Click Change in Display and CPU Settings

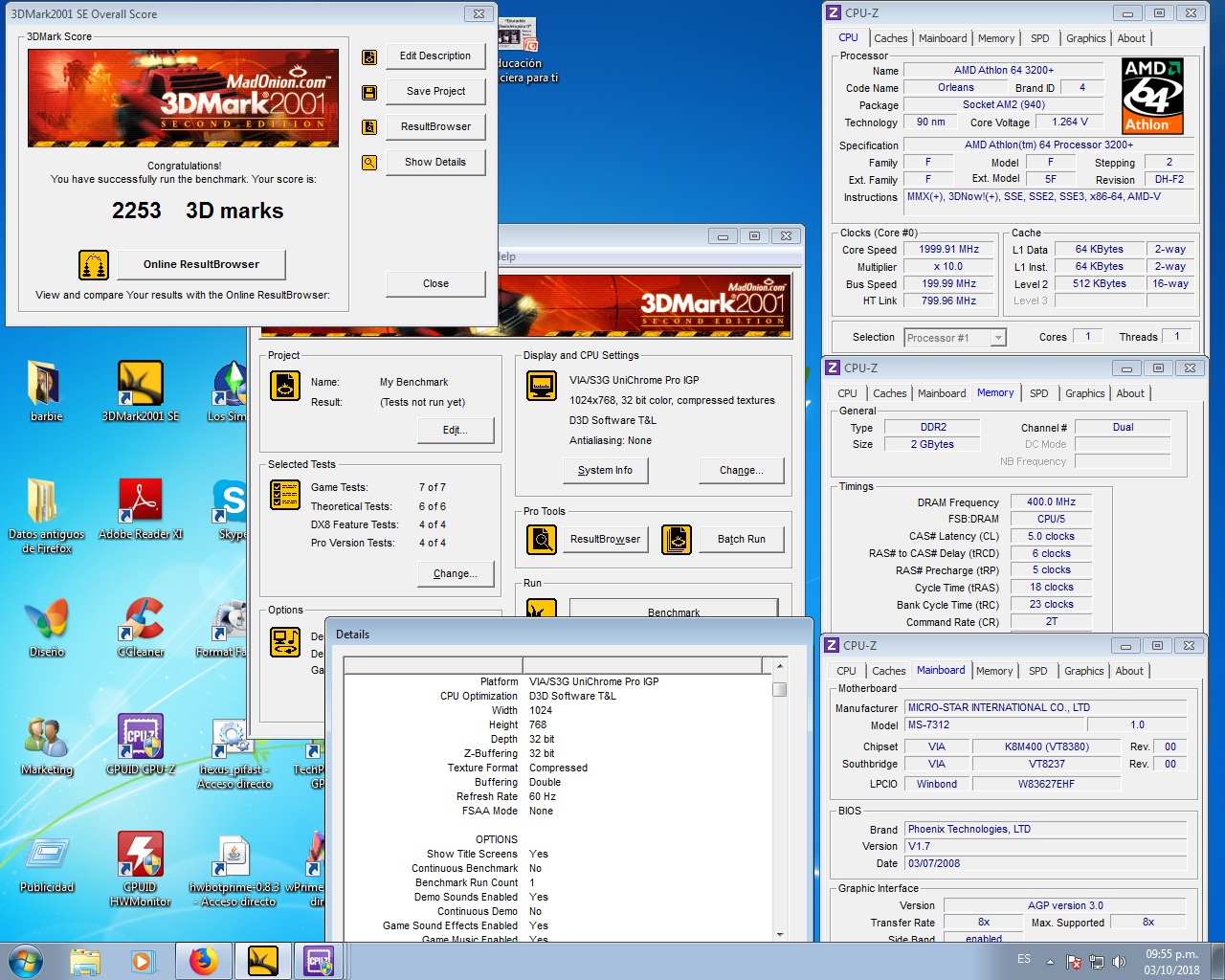tap(742, 471)
